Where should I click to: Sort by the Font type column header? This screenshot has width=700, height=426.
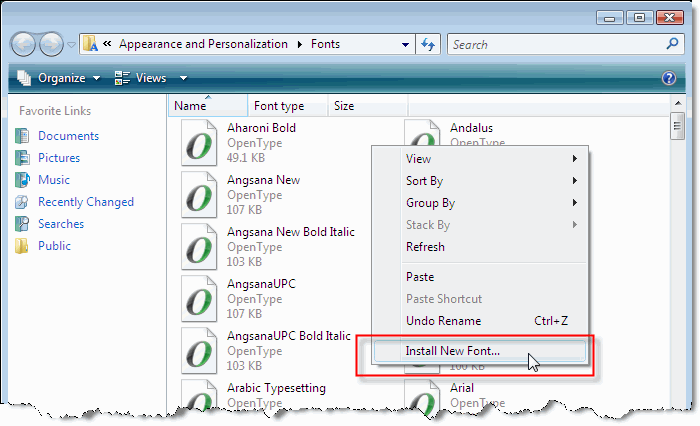click(x=279, y=106)
